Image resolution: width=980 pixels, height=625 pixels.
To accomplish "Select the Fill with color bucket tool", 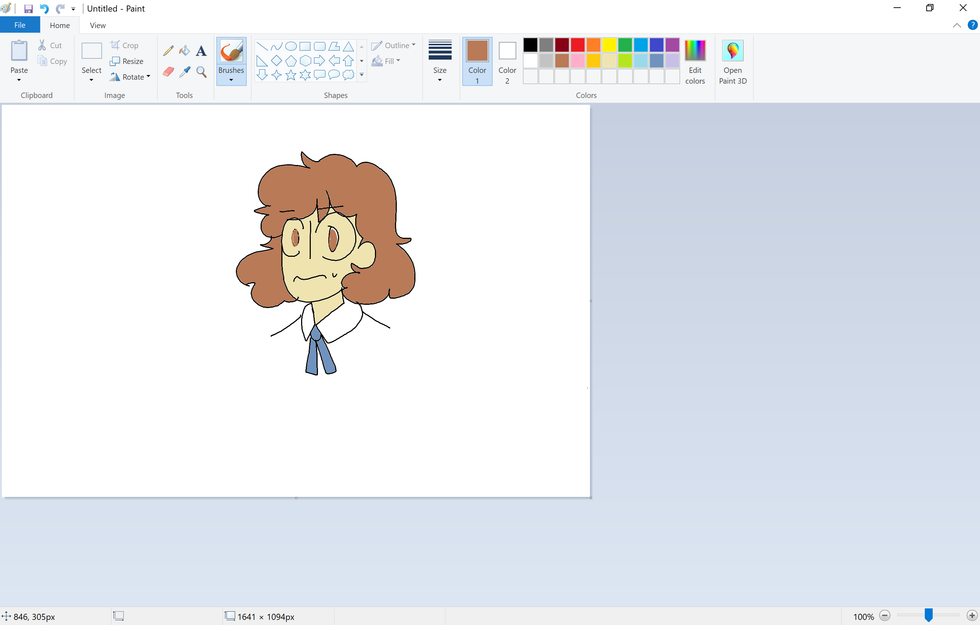I will click(x=184, y=50).
